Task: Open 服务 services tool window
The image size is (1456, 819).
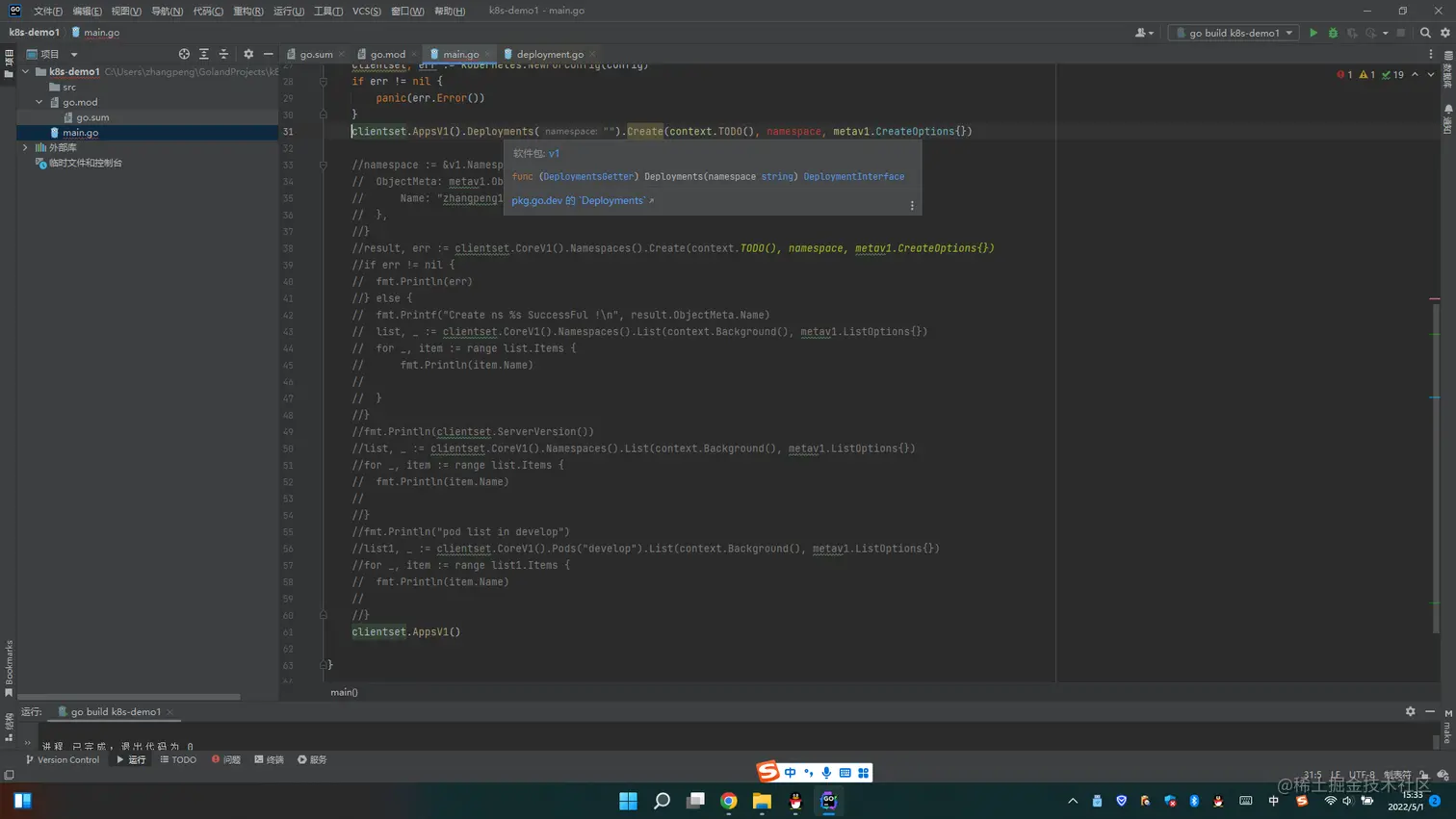Action: (312, 759)
